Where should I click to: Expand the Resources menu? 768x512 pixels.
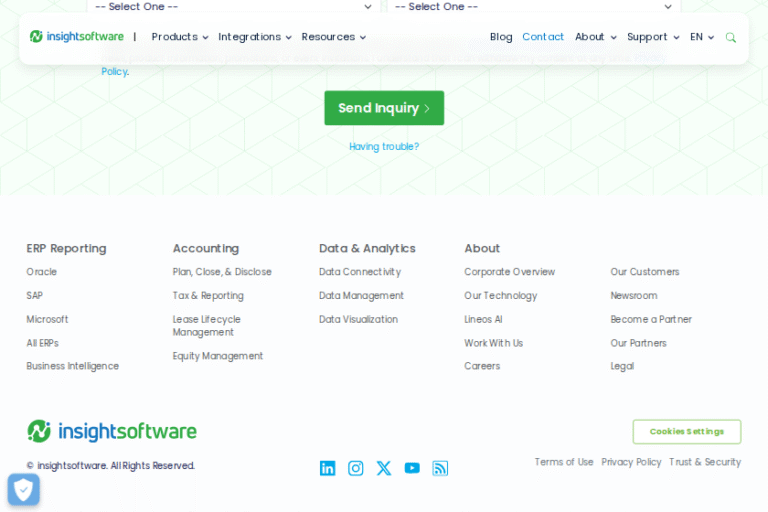click(x=334, y=37)
